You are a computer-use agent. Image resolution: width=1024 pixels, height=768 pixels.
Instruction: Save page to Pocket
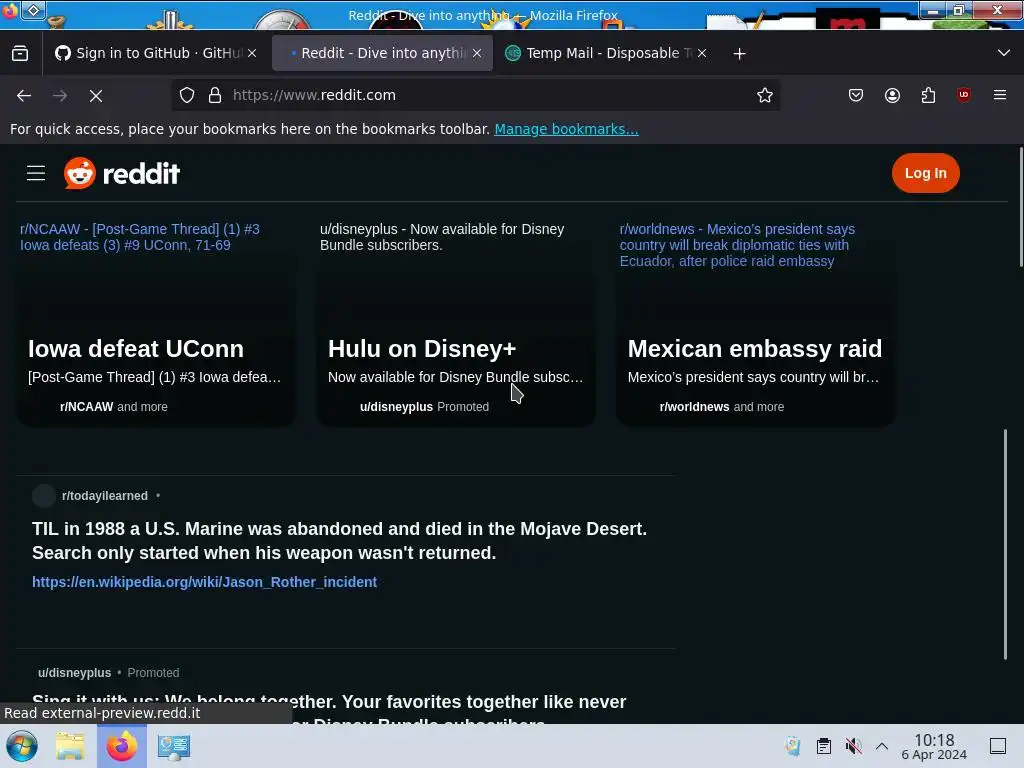pos(856,95)
